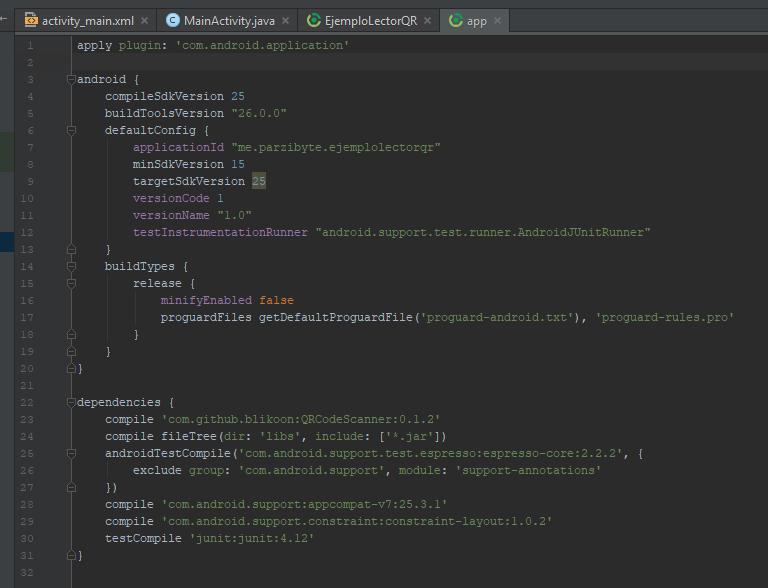The height and width of the screenshot is (588, 768).
Task: Close the activity_main.xml tab
Action: point(145,20)
